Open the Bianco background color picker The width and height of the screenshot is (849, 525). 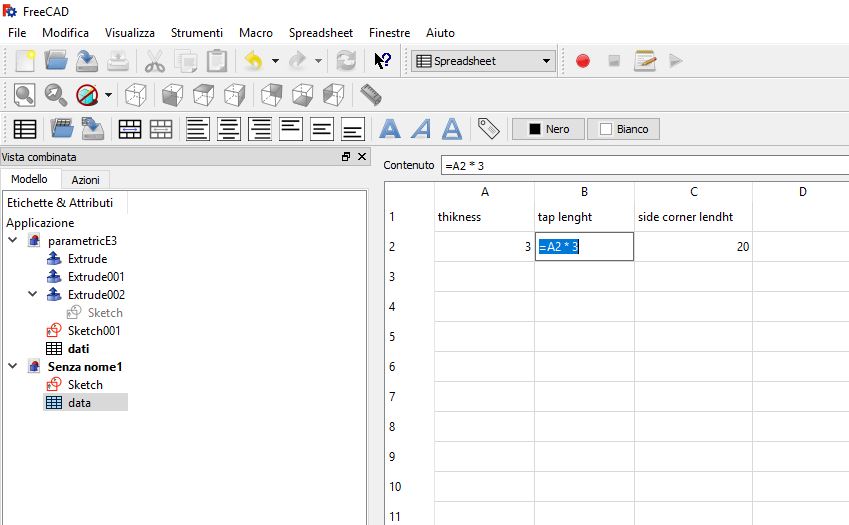pyautogui.click(x=623, y=129)
